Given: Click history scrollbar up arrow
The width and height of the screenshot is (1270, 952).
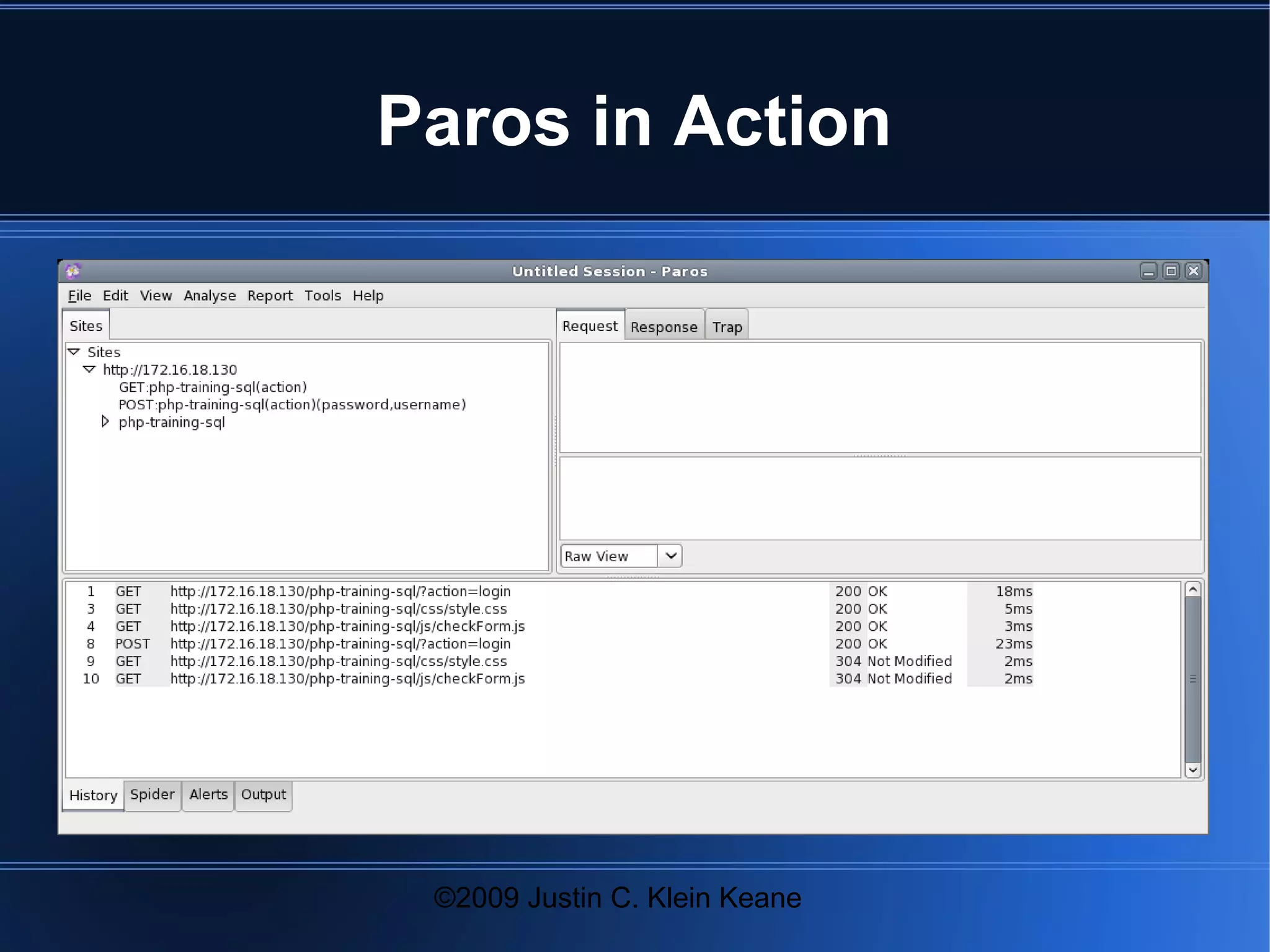Looking at the screenshot, I should [x=1192, y=589].
